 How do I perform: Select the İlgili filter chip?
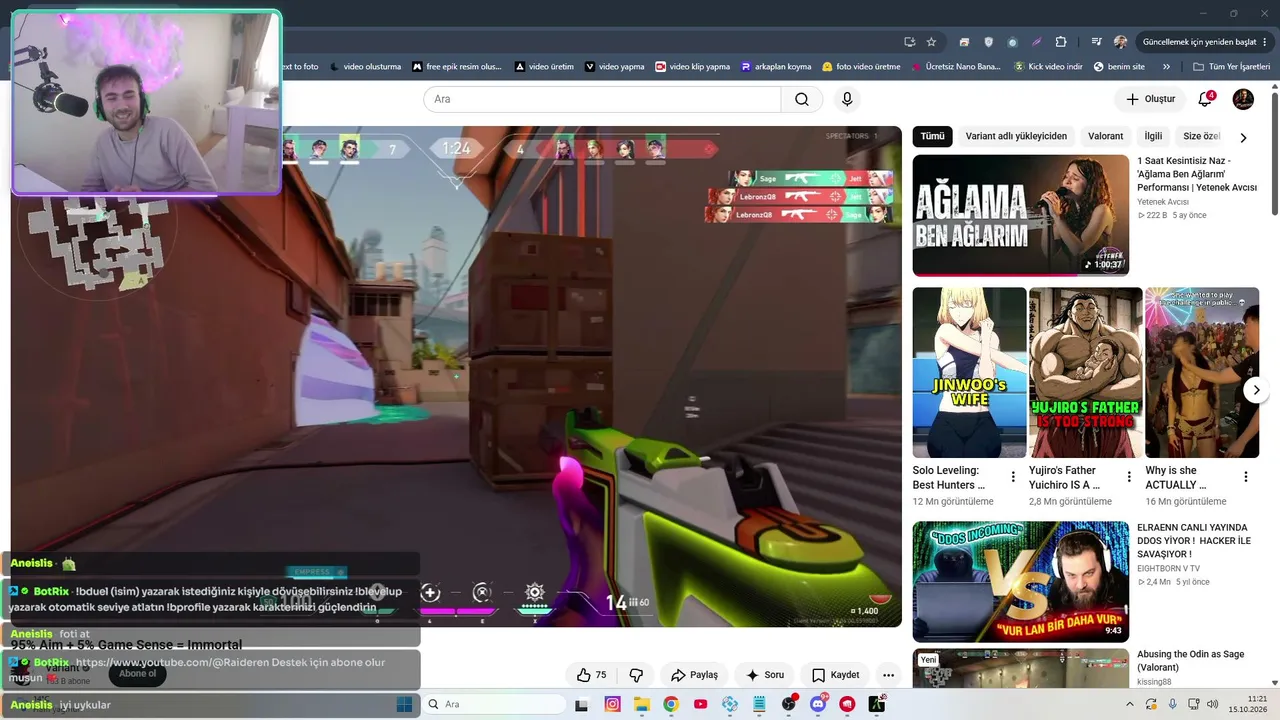[x=1153, y=136]
